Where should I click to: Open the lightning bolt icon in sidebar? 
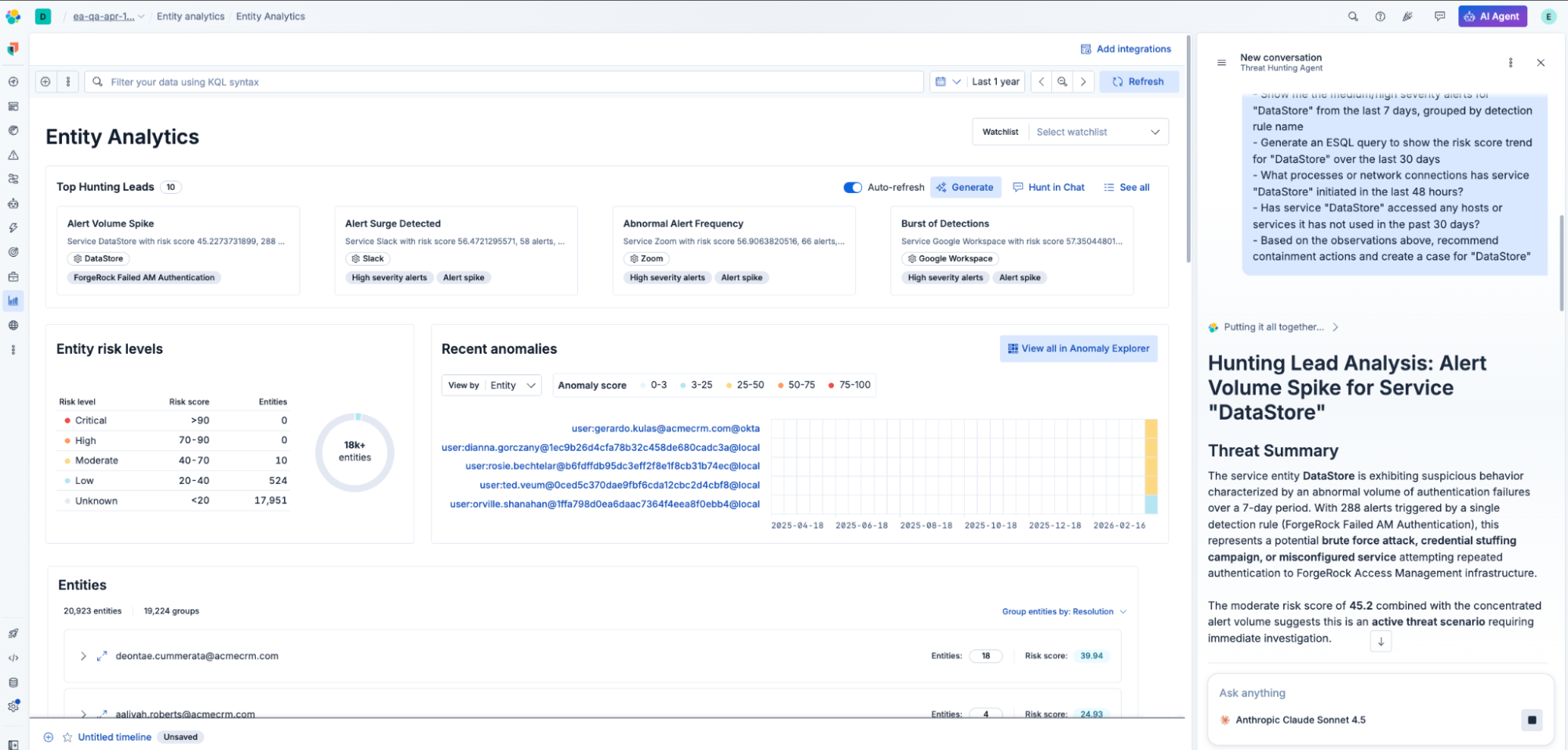click(13, 228)
